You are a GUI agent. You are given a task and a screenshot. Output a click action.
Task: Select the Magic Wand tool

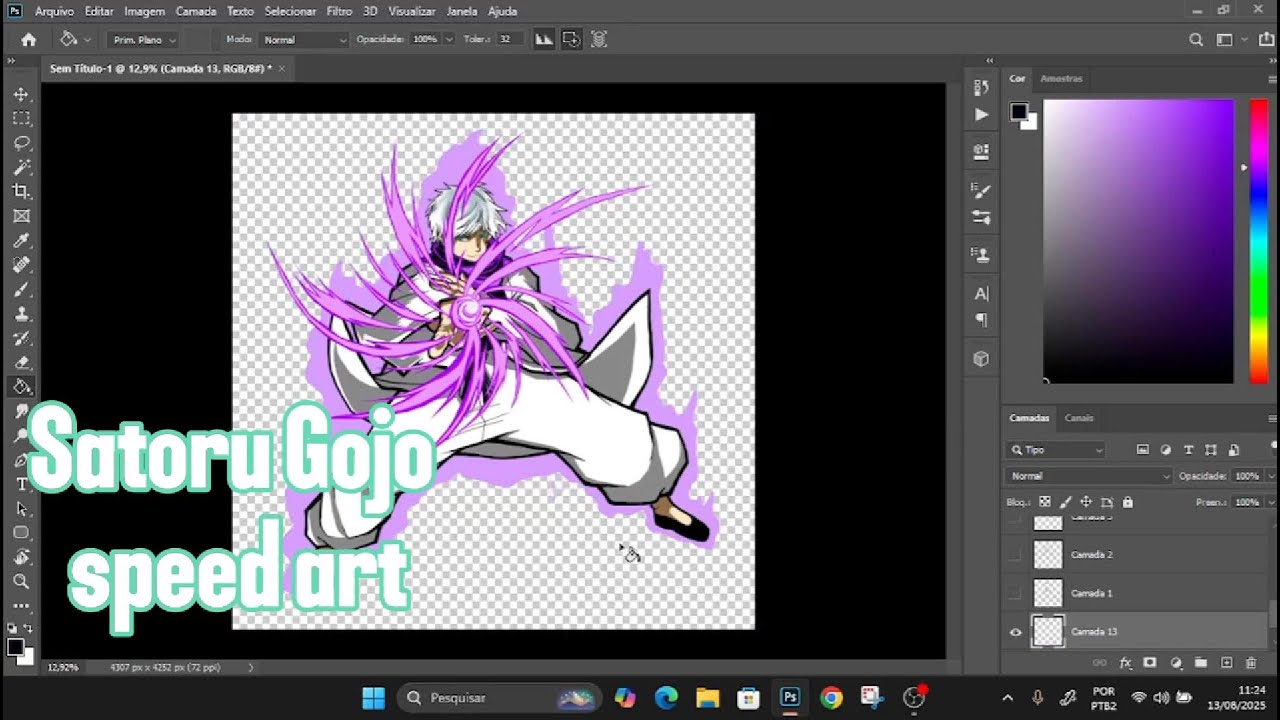coord(21,167)
